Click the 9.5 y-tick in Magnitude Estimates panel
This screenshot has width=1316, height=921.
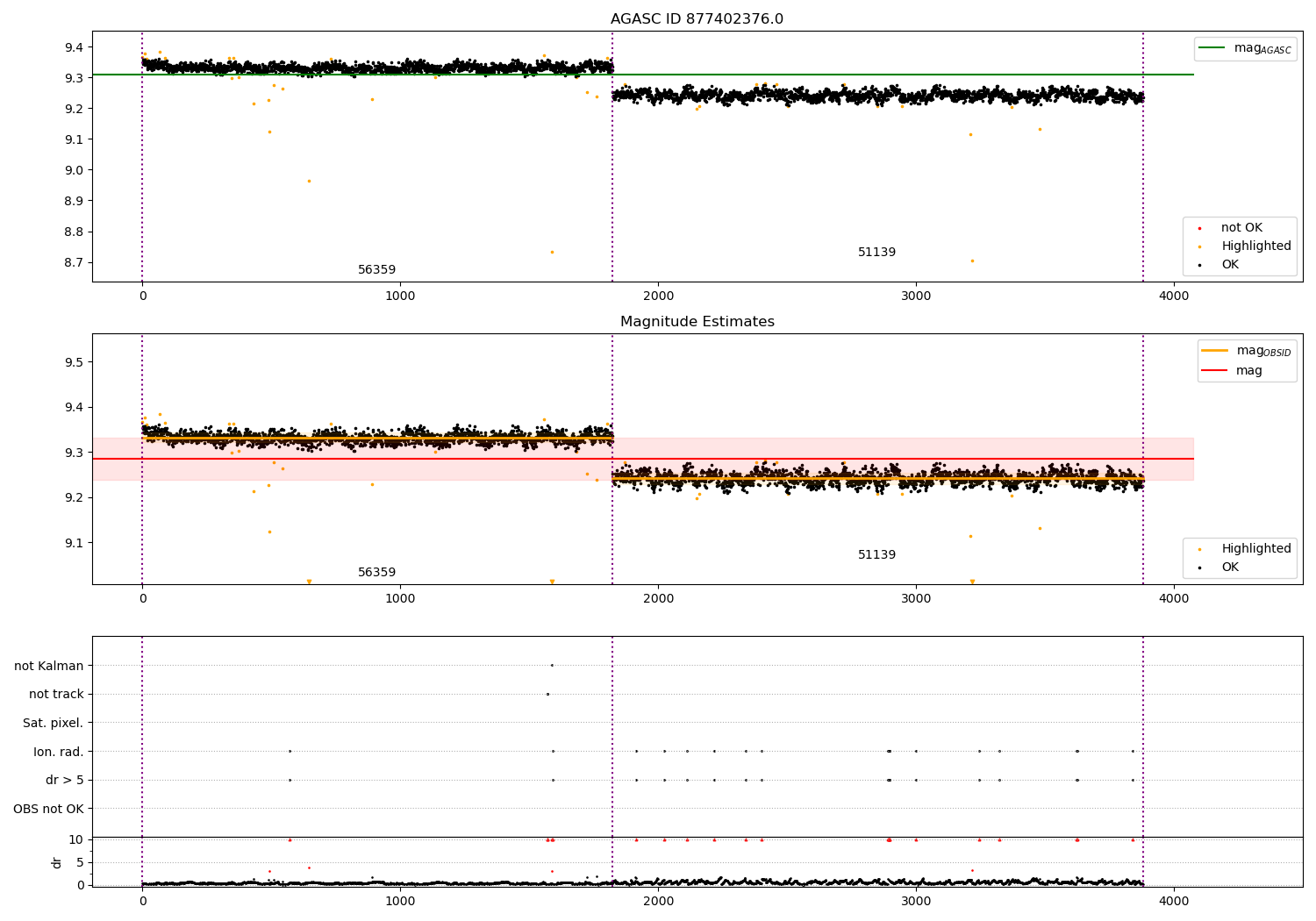pyautogui.click(x=73, y=362)
